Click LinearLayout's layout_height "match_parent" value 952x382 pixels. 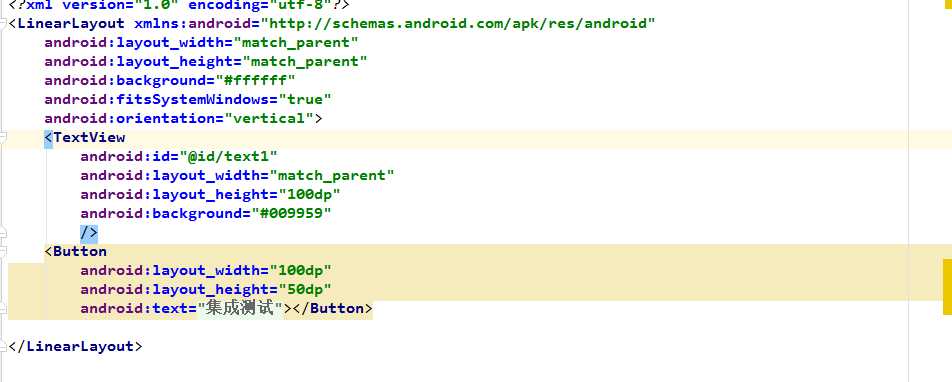click(305, 61)
